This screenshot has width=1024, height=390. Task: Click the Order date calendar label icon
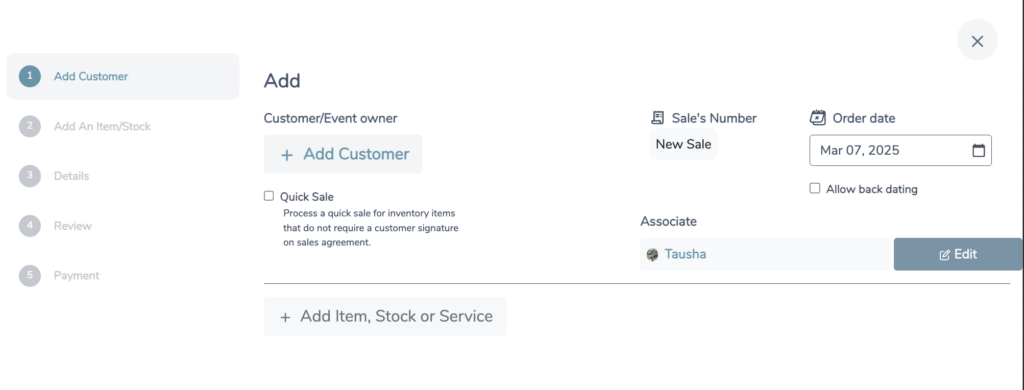[x=818, y=118]
